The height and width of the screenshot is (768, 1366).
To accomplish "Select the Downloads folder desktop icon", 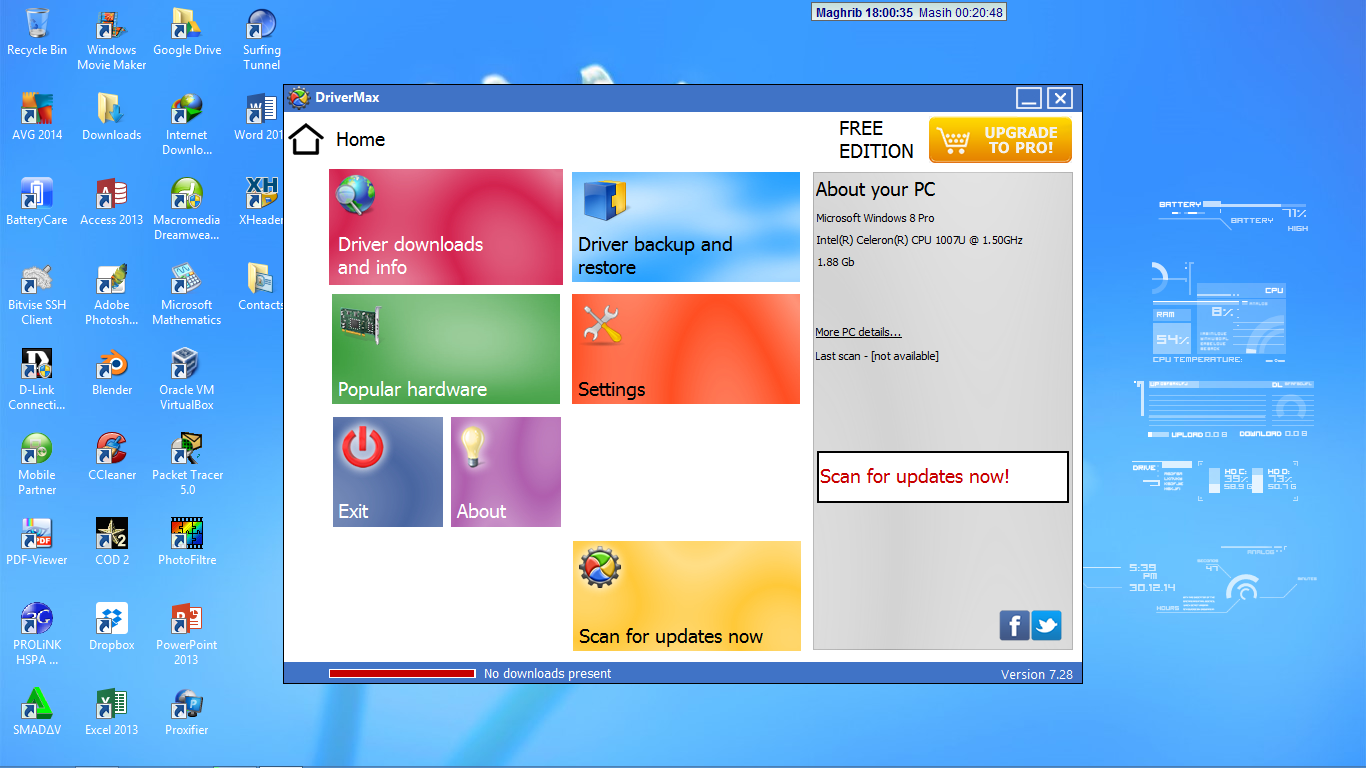I will 112,118.
